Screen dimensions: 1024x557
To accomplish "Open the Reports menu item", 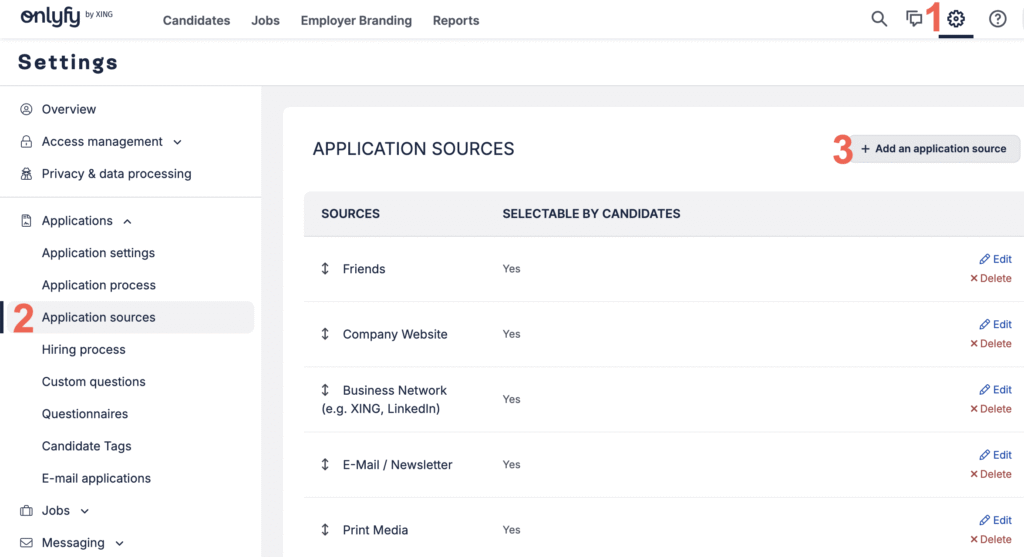I will [456, 20].
